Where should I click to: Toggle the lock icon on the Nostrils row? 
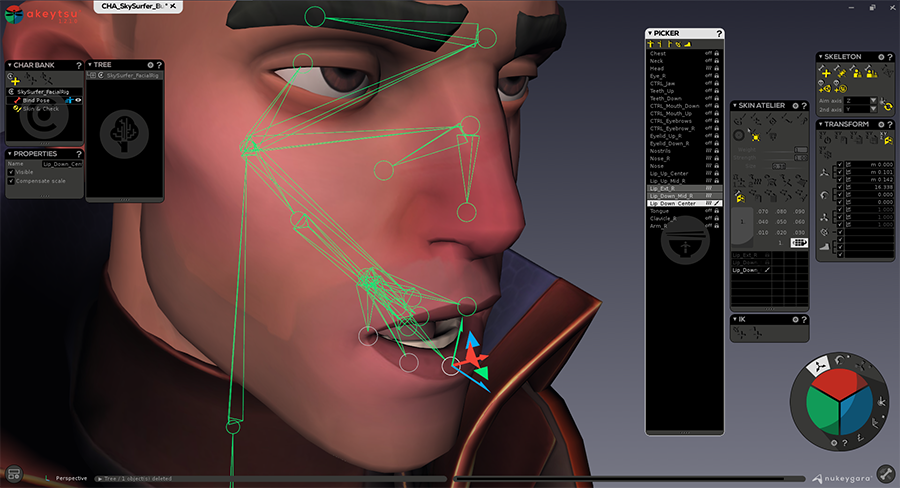717,151
